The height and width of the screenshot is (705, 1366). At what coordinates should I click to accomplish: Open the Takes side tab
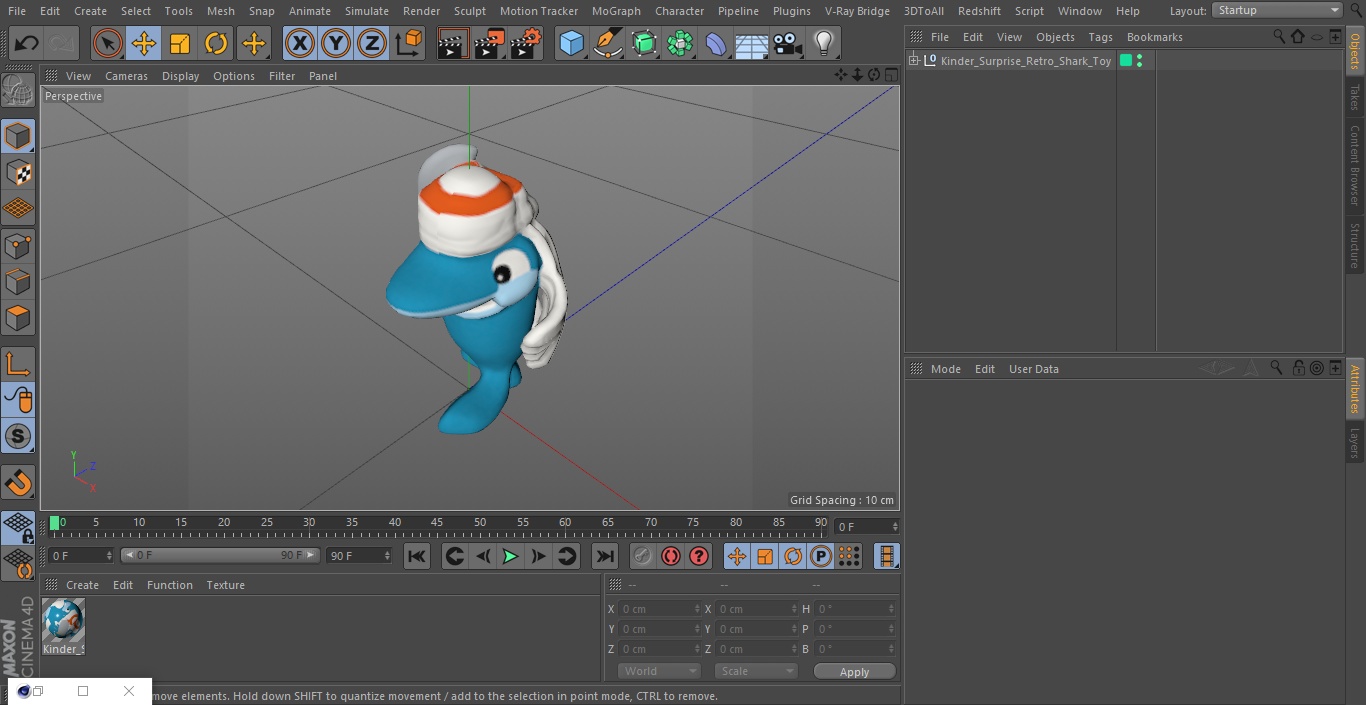coord(1355,97)
